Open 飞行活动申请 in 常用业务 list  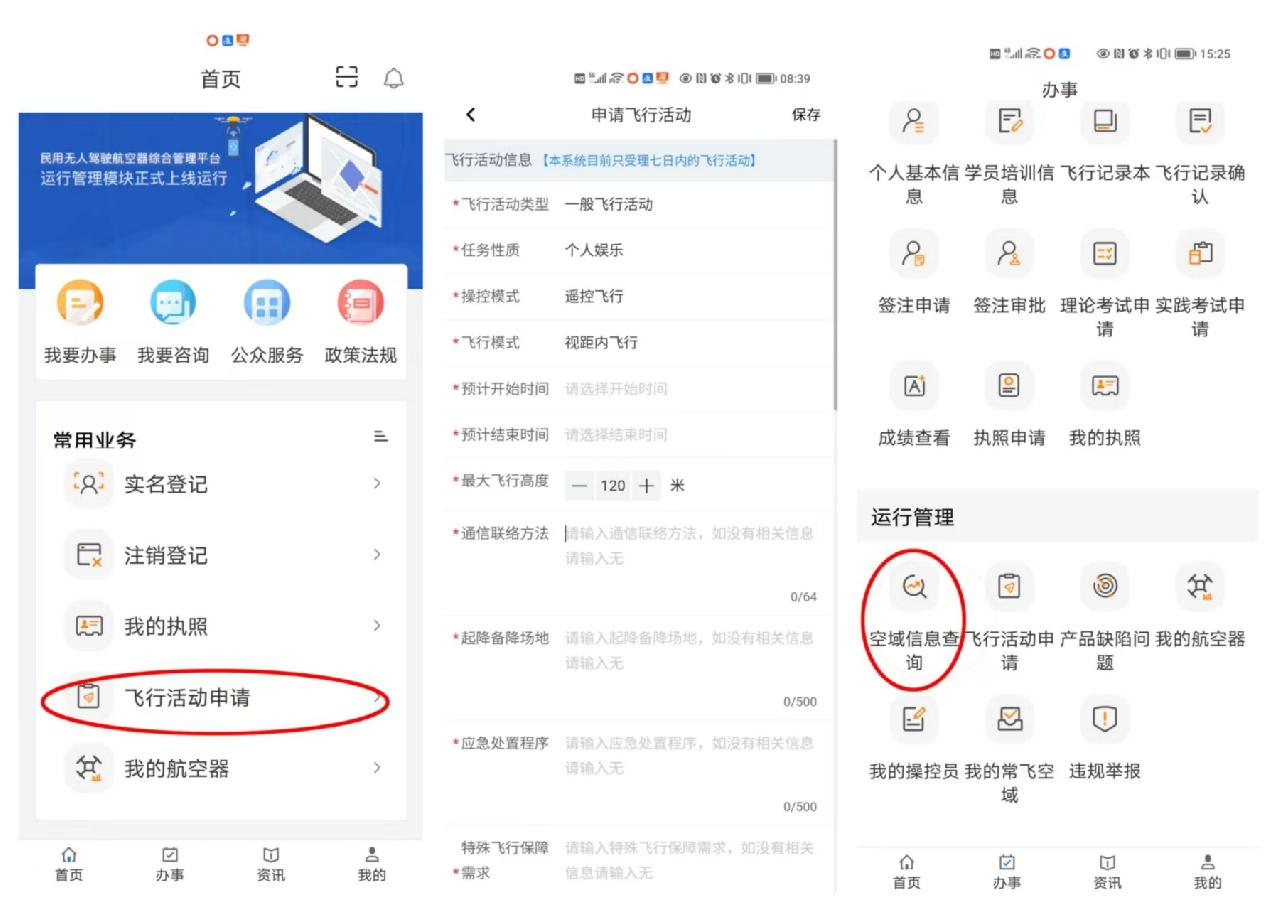[x=215, y=698]
